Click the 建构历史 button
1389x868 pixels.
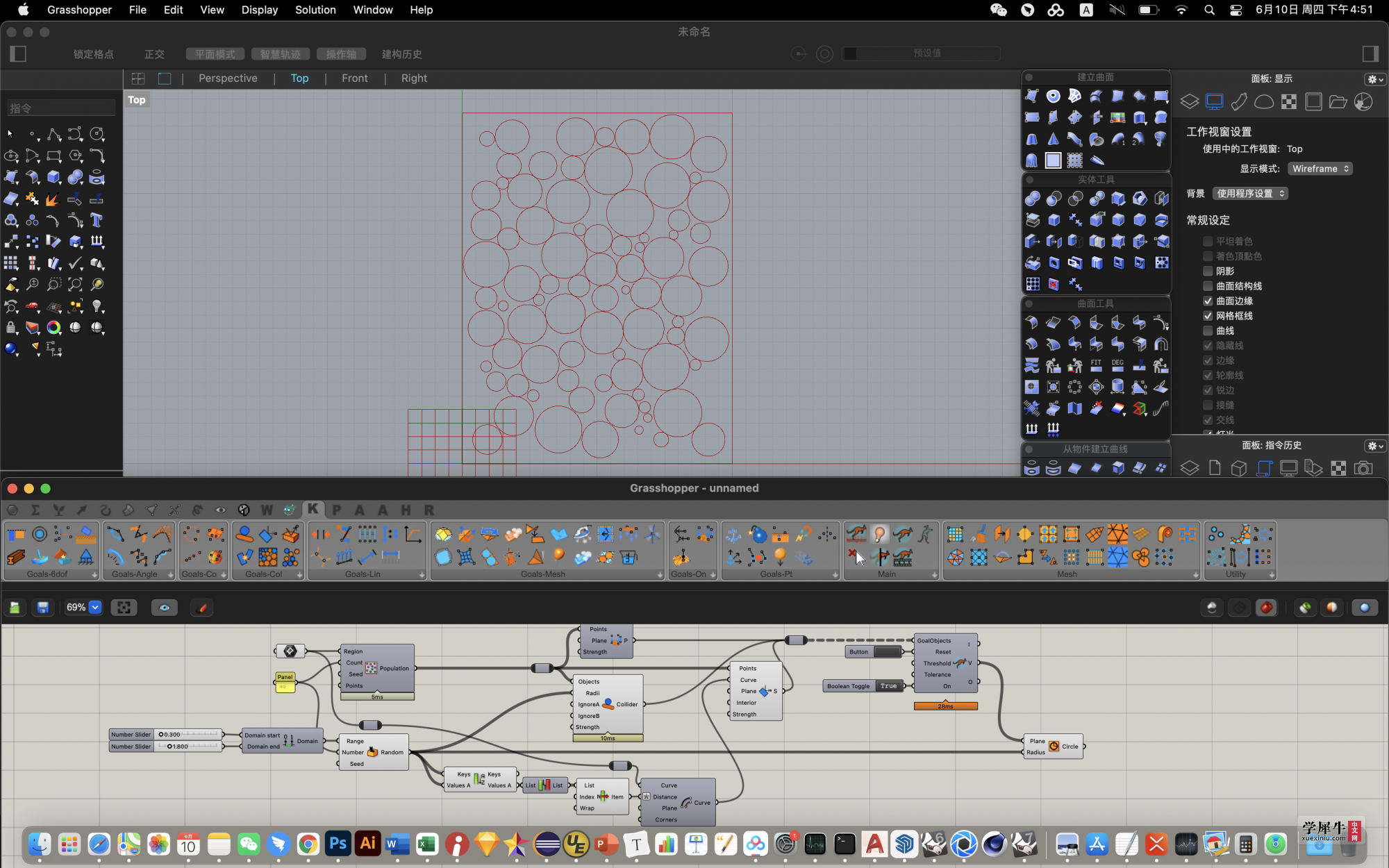click(401, 54)
